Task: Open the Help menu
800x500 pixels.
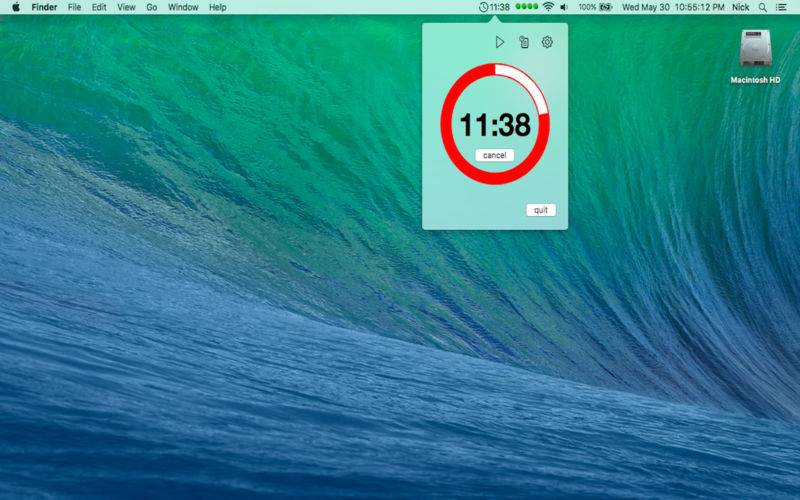Action: pyautogui.click(x=217, y=7)
